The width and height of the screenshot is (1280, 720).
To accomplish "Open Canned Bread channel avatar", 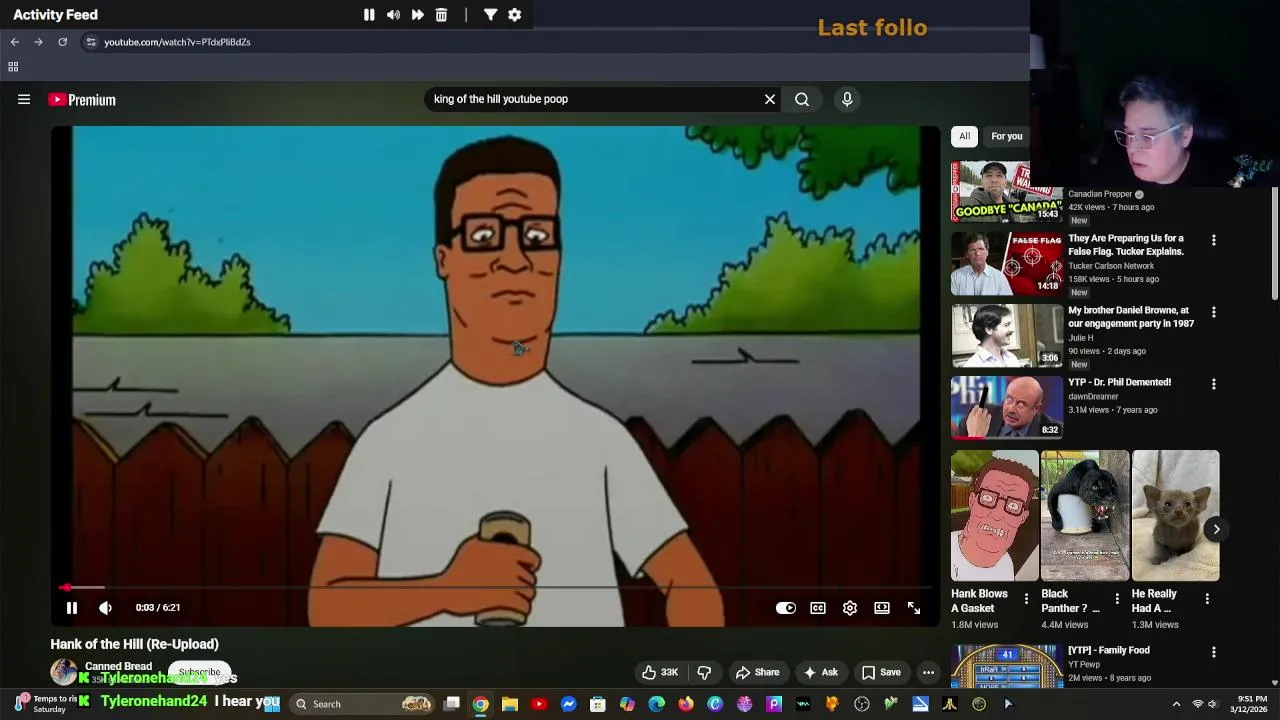I will coord(64,671).
